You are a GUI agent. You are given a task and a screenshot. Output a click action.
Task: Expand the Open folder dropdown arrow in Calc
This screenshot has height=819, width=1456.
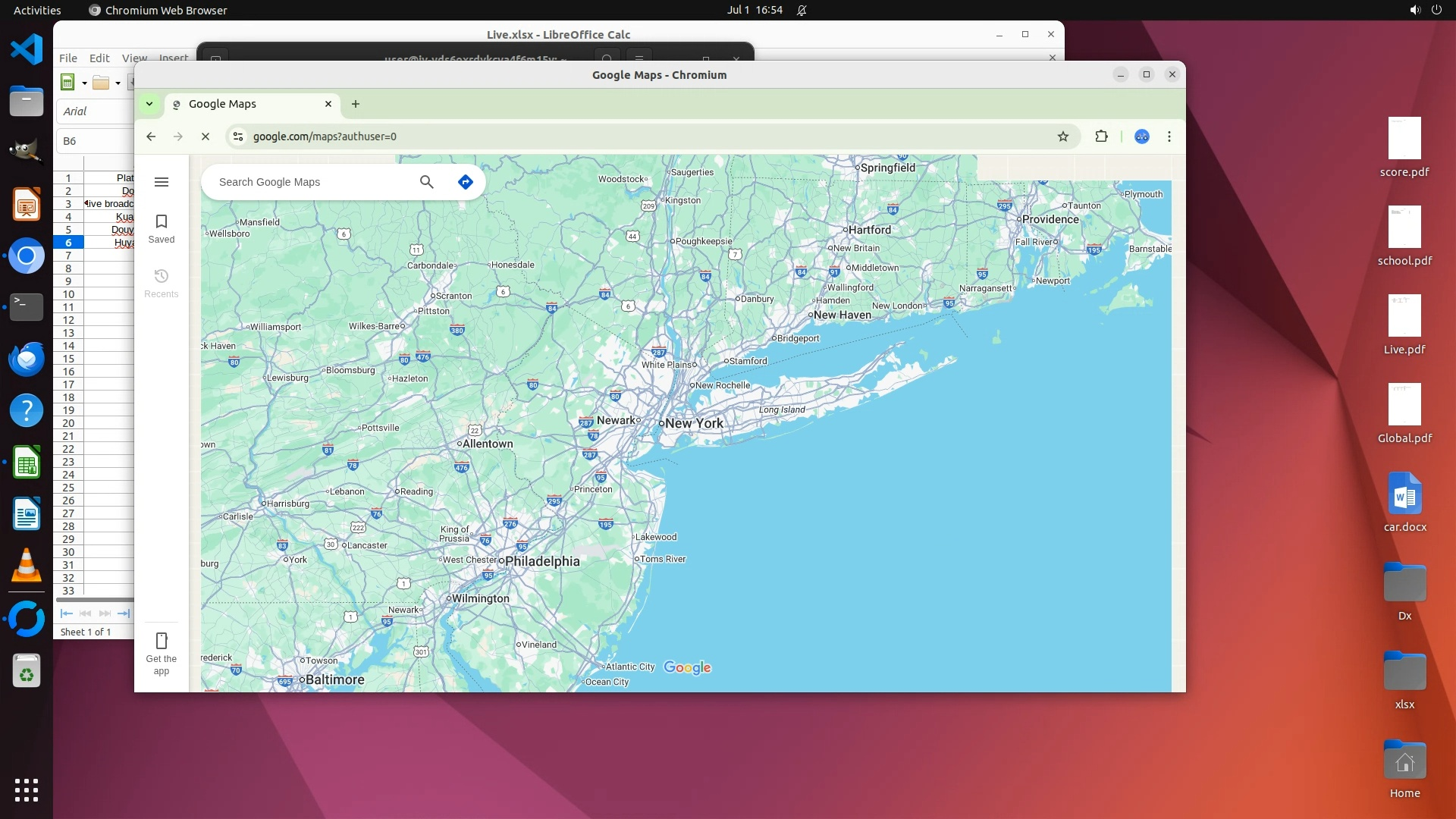(x=118, y=83)
